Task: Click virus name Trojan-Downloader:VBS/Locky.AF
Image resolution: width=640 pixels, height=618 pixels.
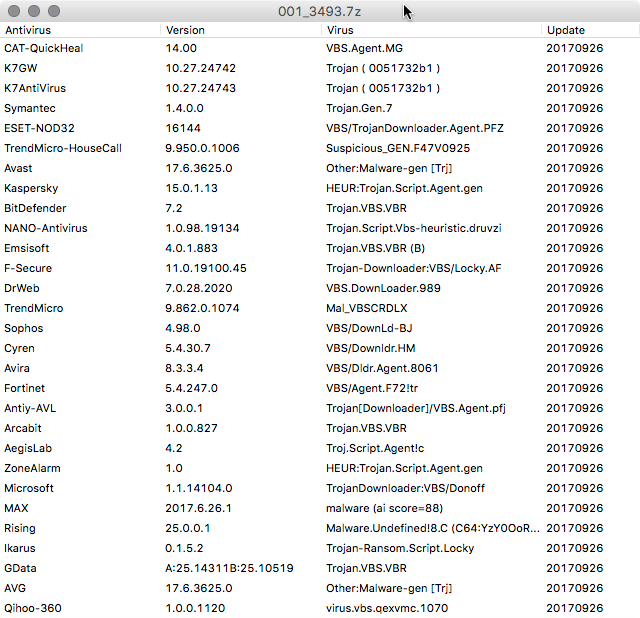Action: [413, 268]
